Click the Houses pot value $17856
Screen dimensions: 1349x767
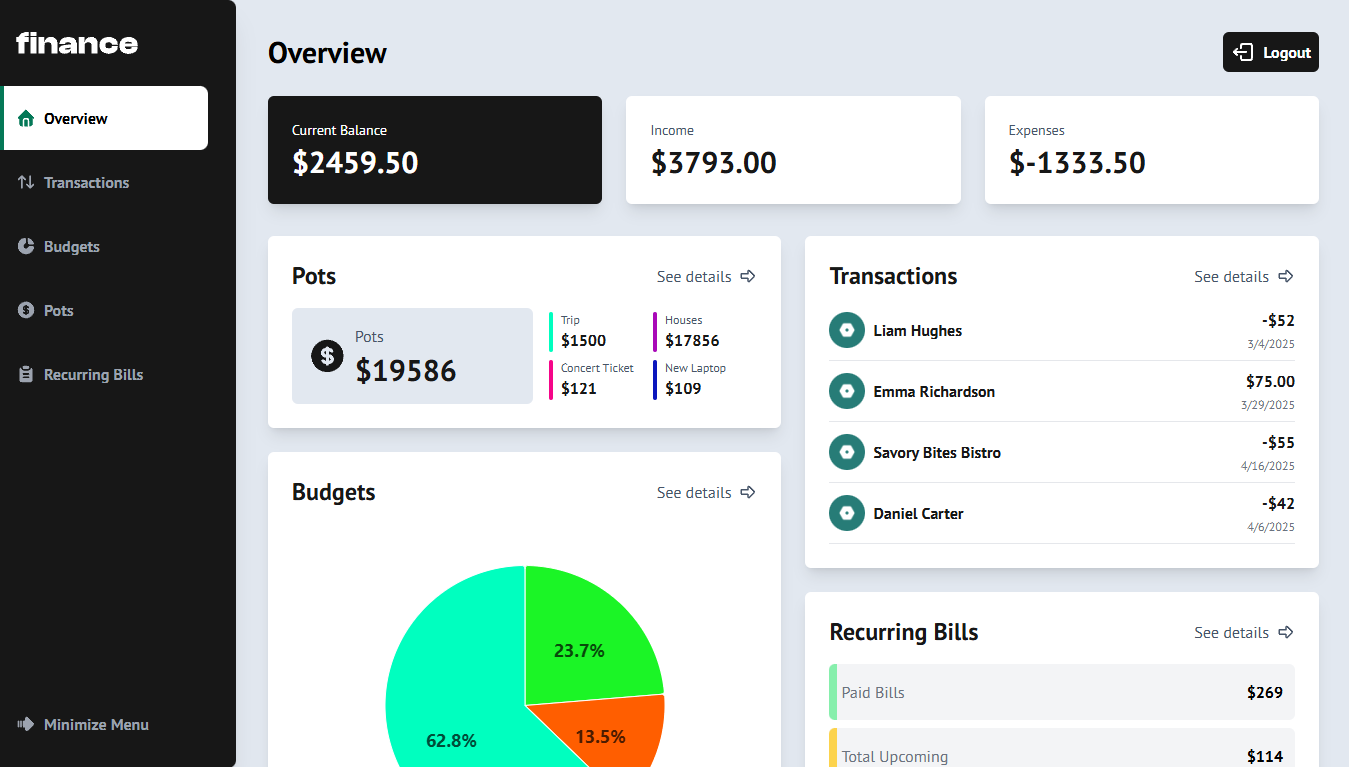click(x=692, y=341)
